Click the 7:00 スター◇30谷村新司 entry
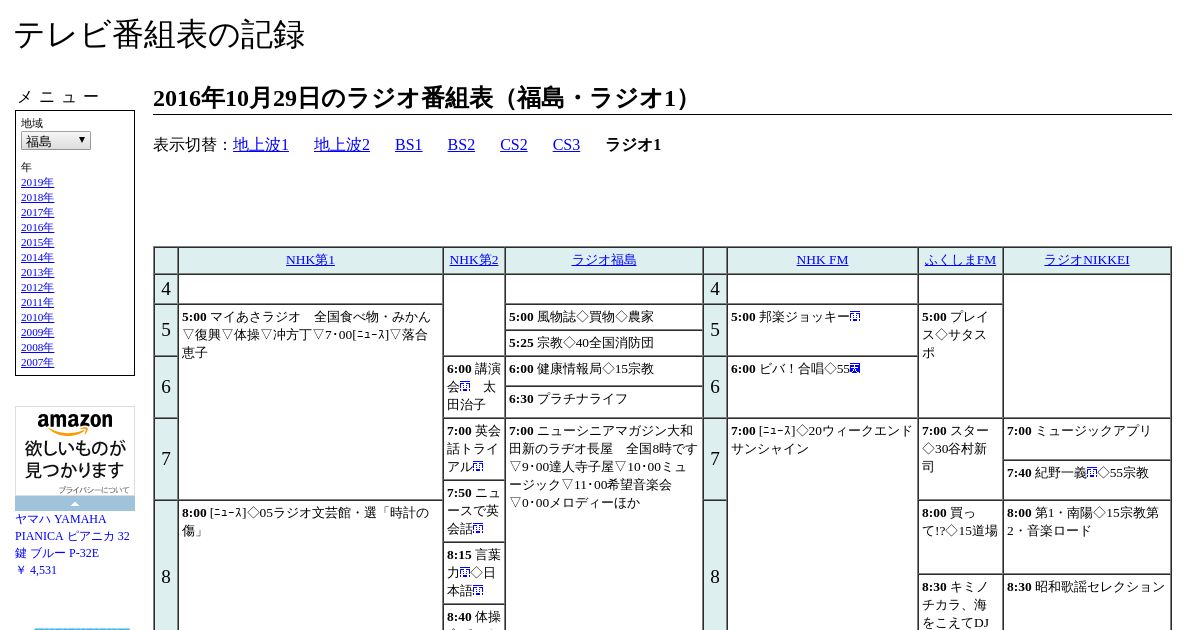 pyautogui.click(x=960, y=459)
